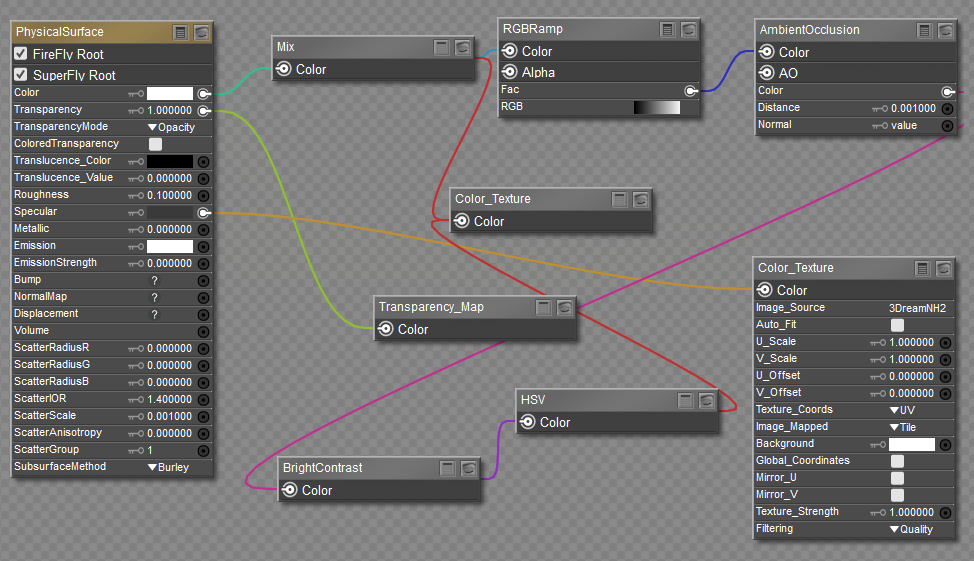Toggle the preview icon on the Mix node
The image size is (974, 561).
(462, 47)
